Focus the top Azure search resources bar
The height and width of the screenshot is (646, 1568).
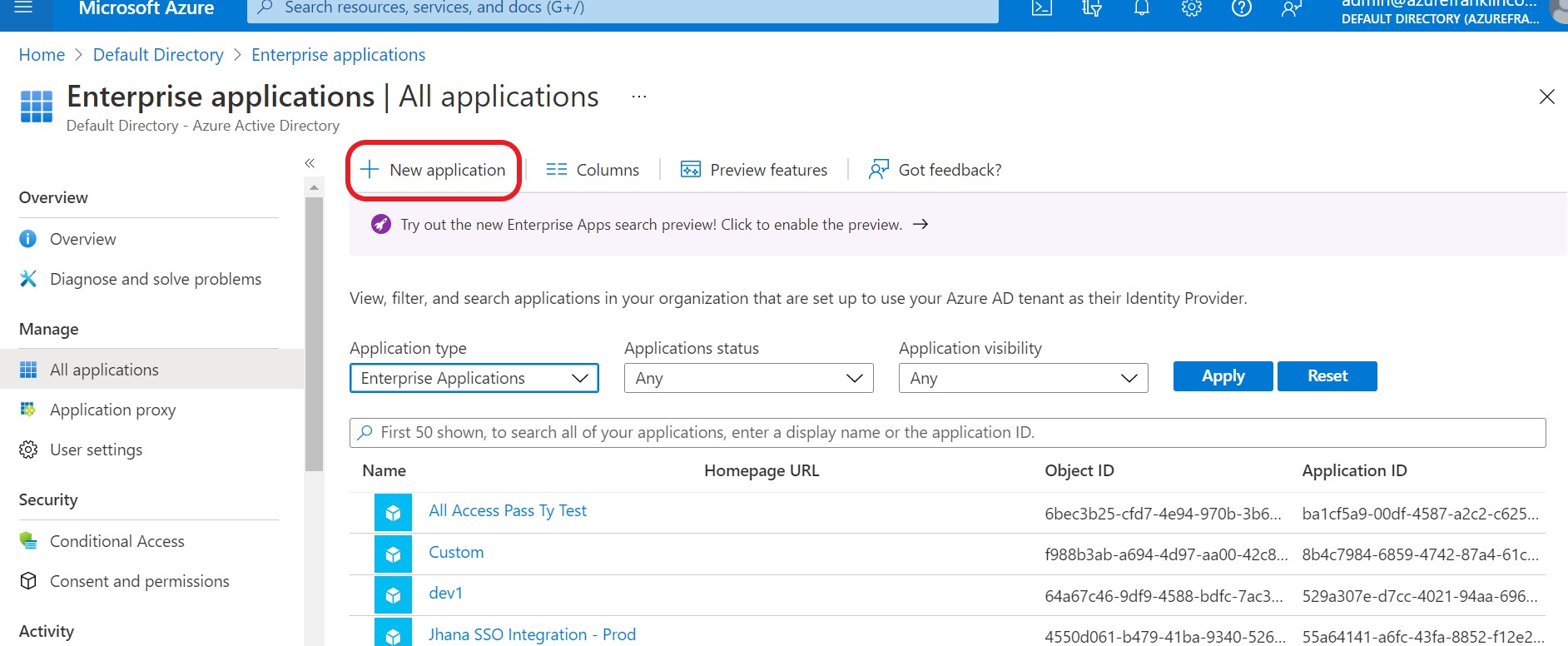623,10
